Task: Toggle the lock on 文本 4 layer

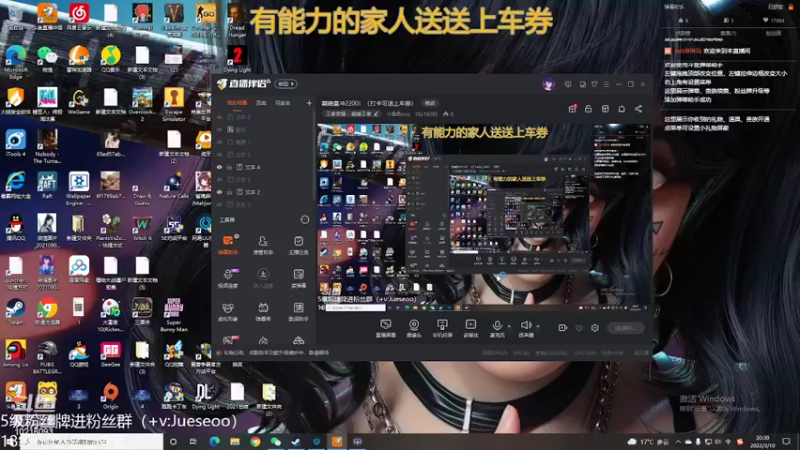Action: click(230, 167)
